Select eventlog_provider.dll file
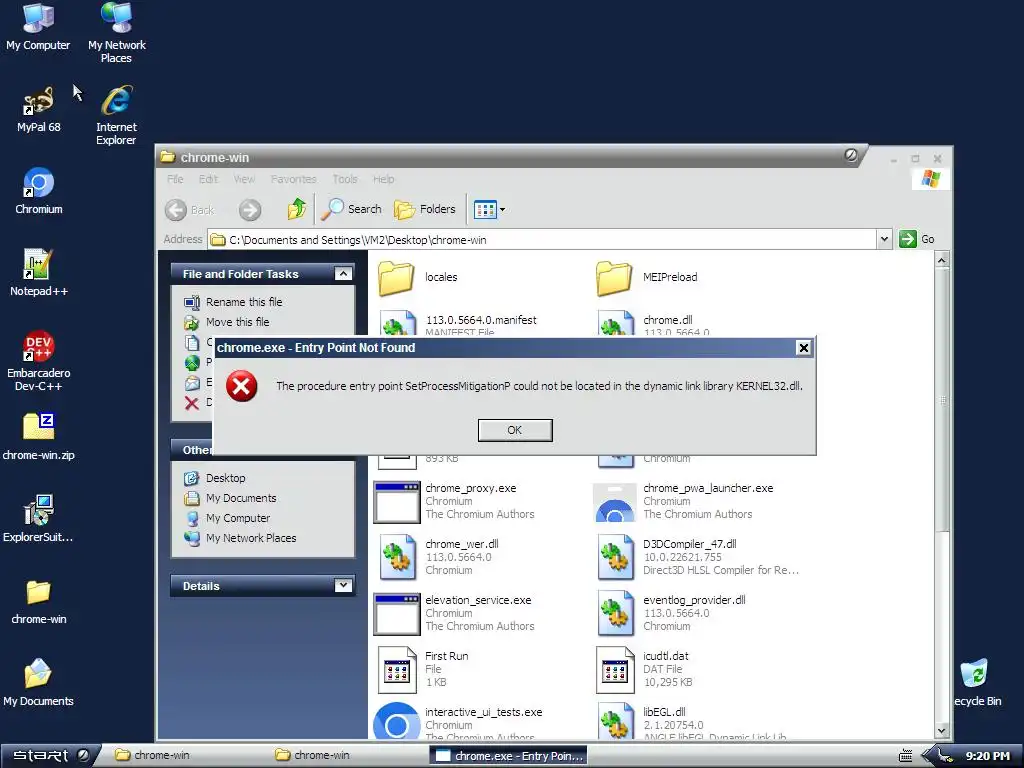1024x768 pixels. point(671,613)
